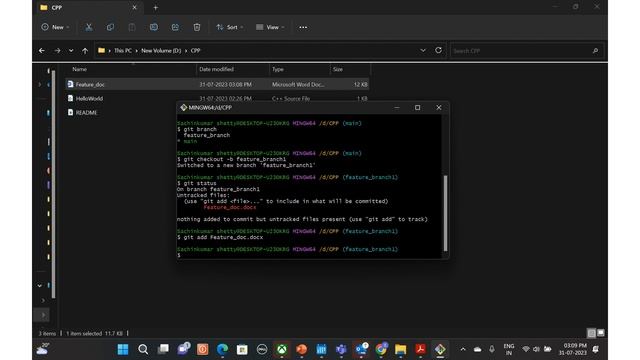Open the Windows Start menu

123,349
